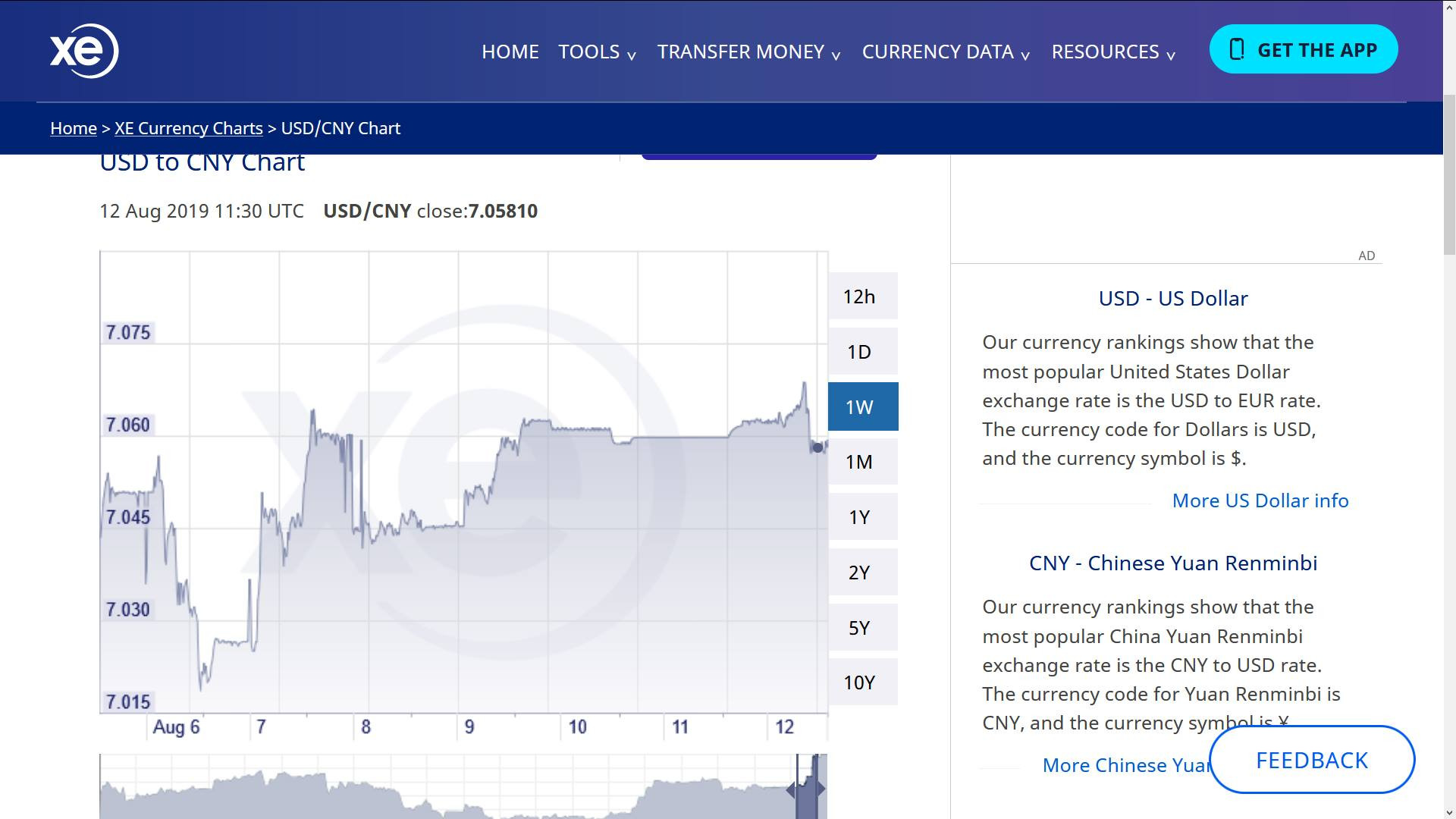Click the current data point dot on chart
The image size is (1456, 819).
817,447
